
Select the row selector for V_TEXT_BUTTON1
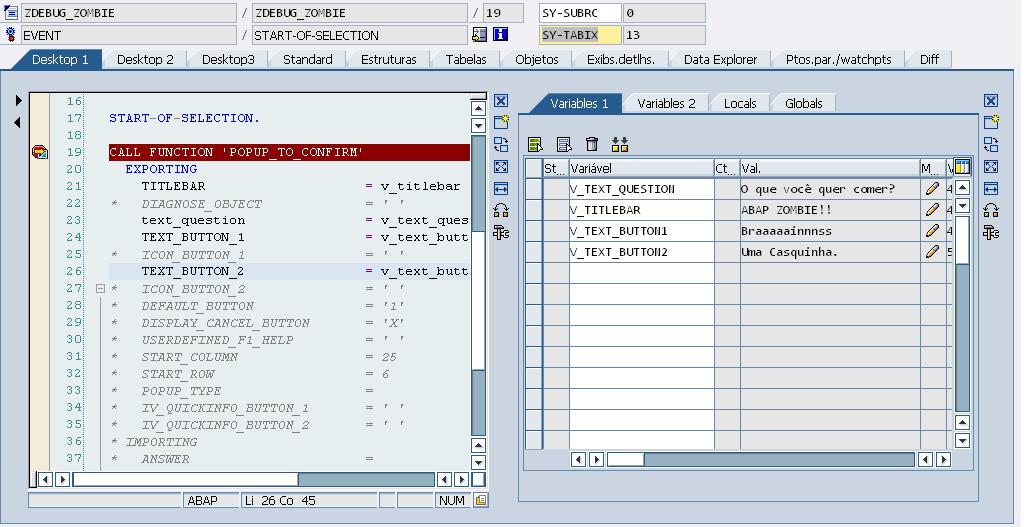click(x=534, y=231)
